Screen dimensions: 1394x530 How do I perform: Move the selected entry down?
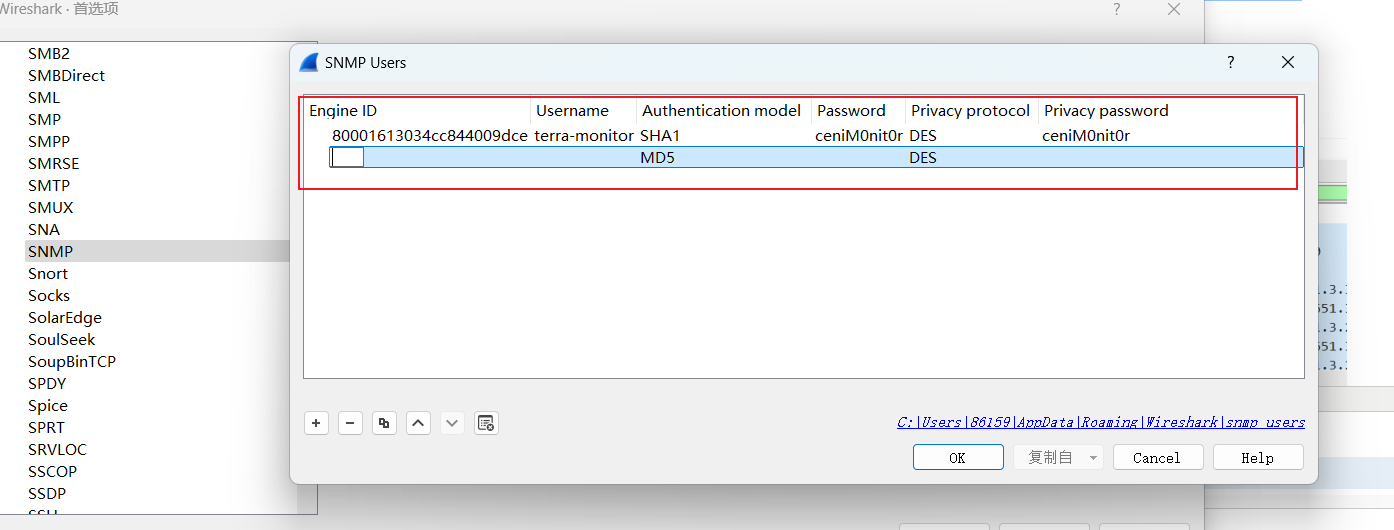coord(452,423)
